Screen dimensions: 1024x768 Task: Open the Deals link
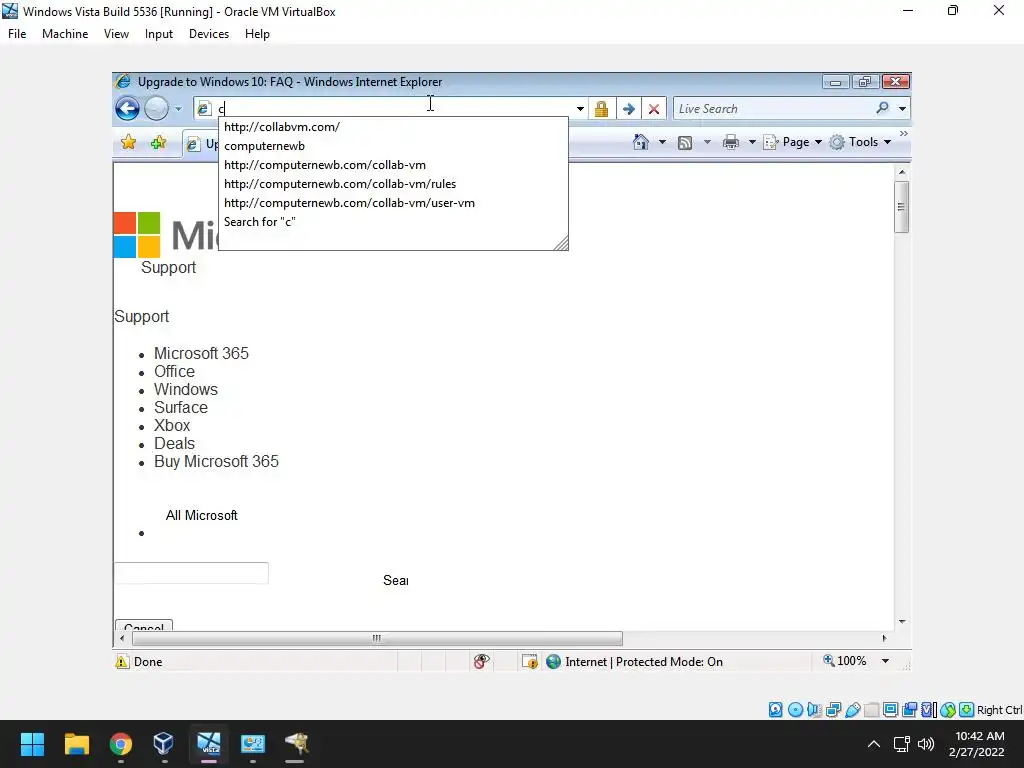(x=174, y=443)
